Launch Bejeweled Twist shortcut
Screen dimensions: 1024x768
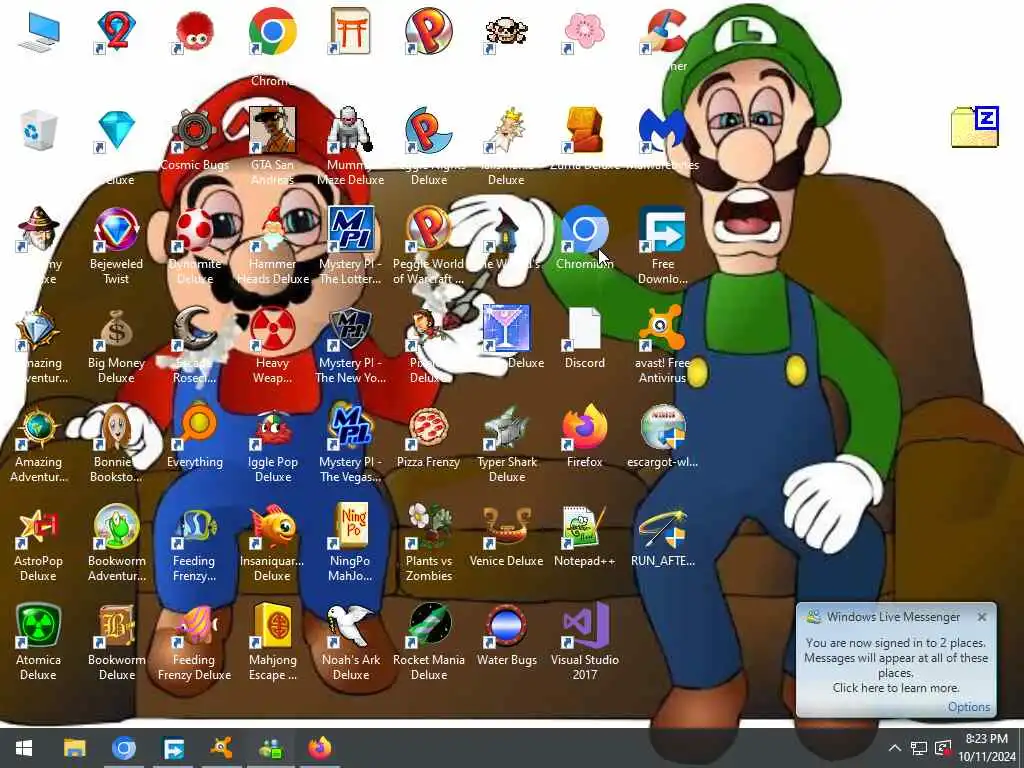pyautogui.click(x=116, y=229)
